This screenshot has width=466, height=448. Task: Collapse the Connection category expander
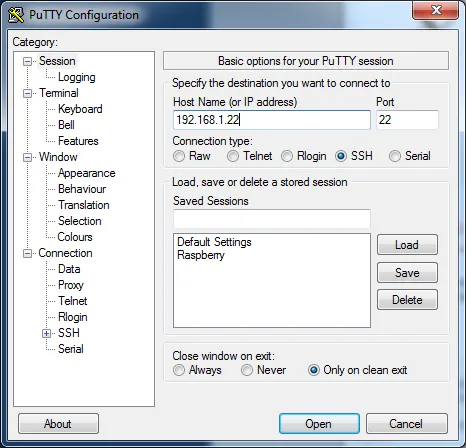tap(27, 253)
